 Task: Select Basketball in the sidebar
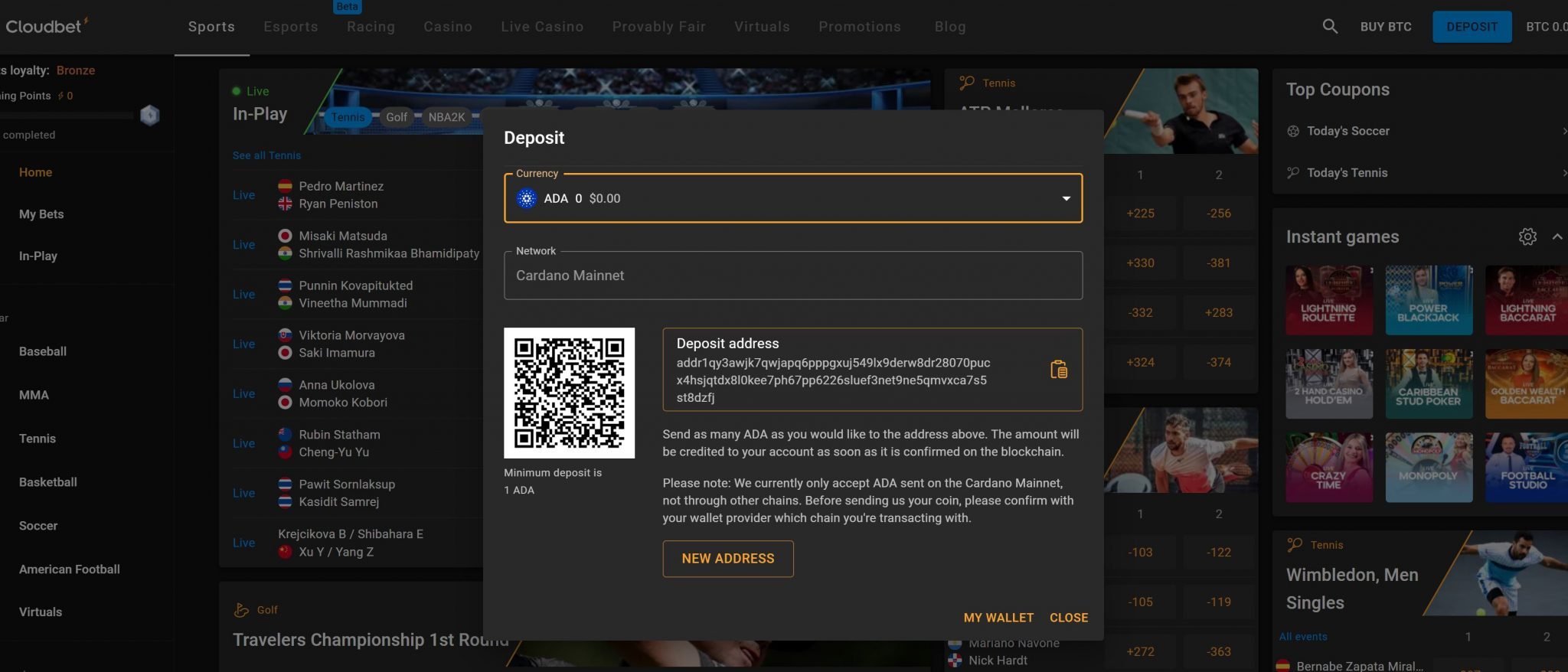(x=48, y=482)
